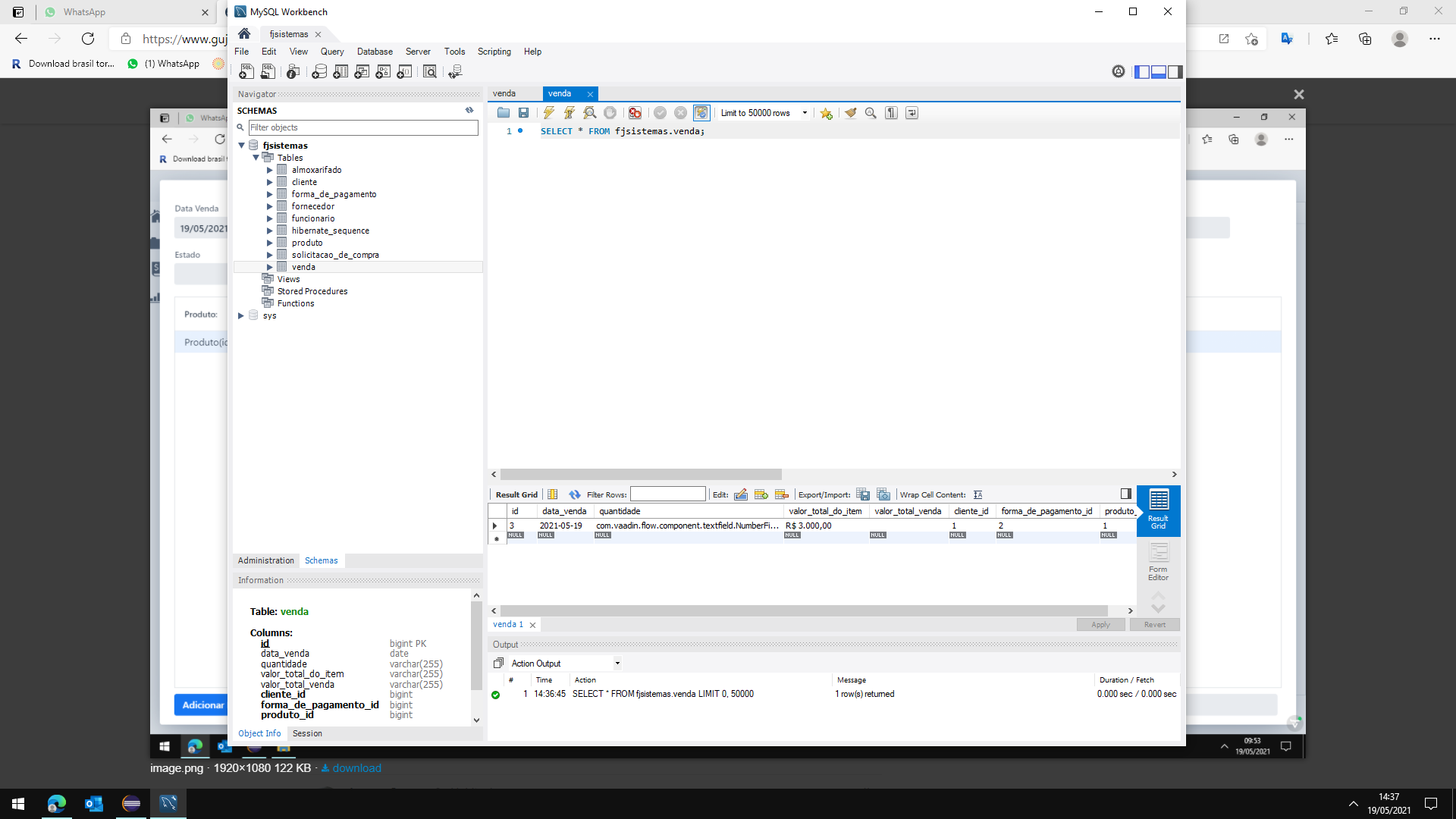
Task: Toggle bottom output panel visibility
Action: tap(1159, 71)
